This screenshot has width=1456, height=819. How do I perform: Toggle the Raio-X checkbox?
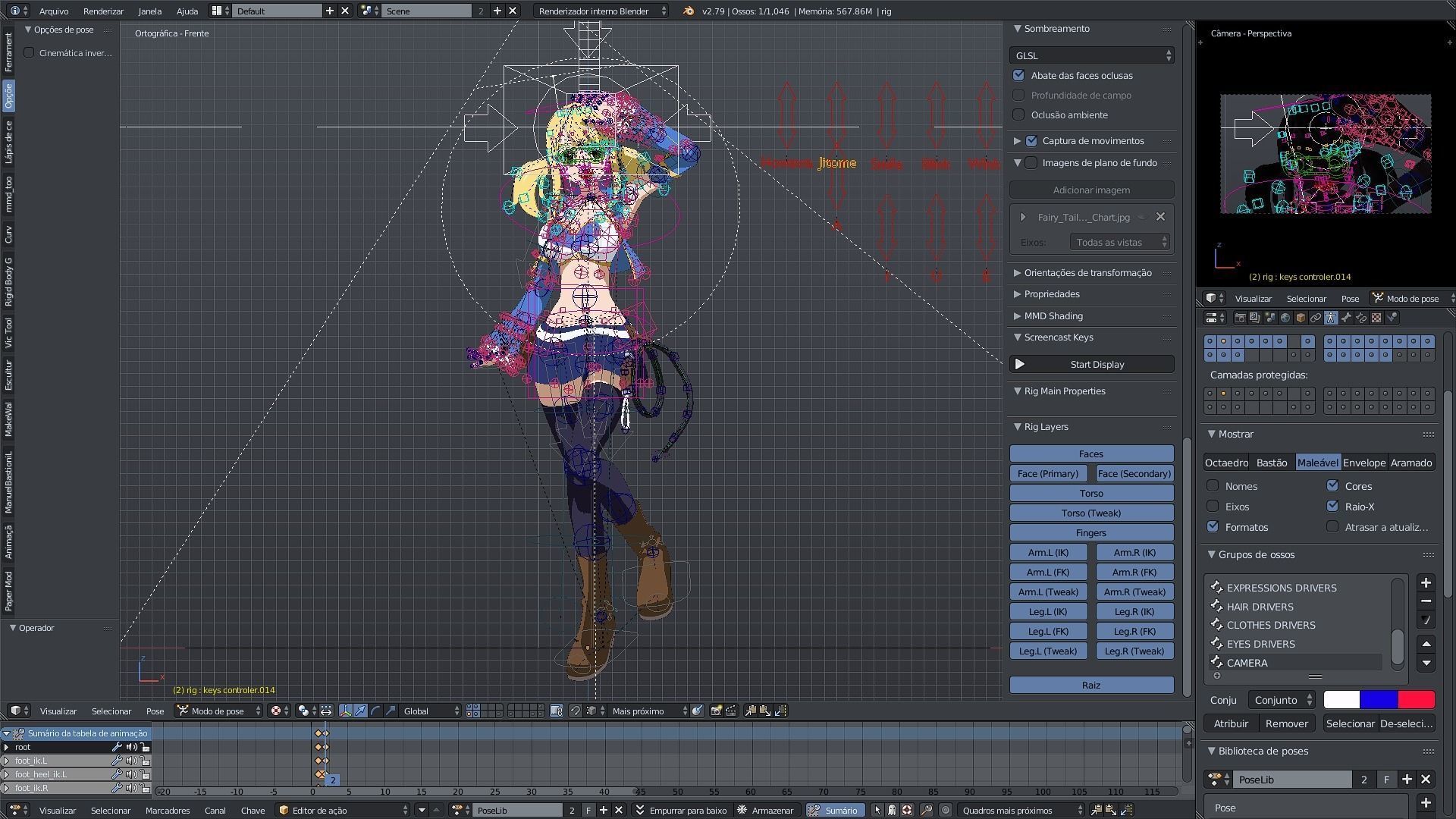coord(1332,506)
